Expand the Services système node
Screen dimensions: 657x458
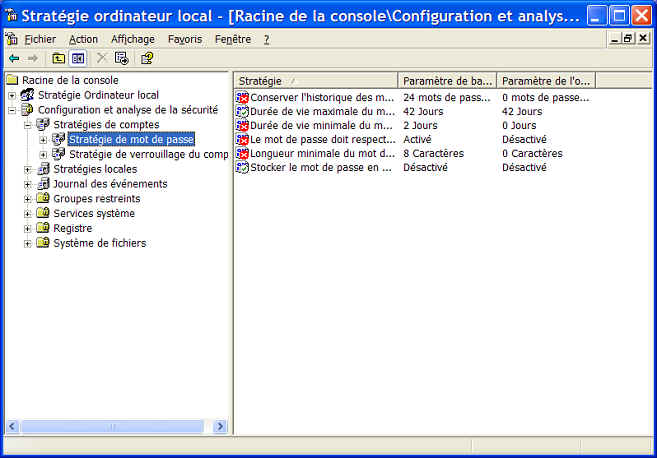pyautogui.click(x=28, y=214)
